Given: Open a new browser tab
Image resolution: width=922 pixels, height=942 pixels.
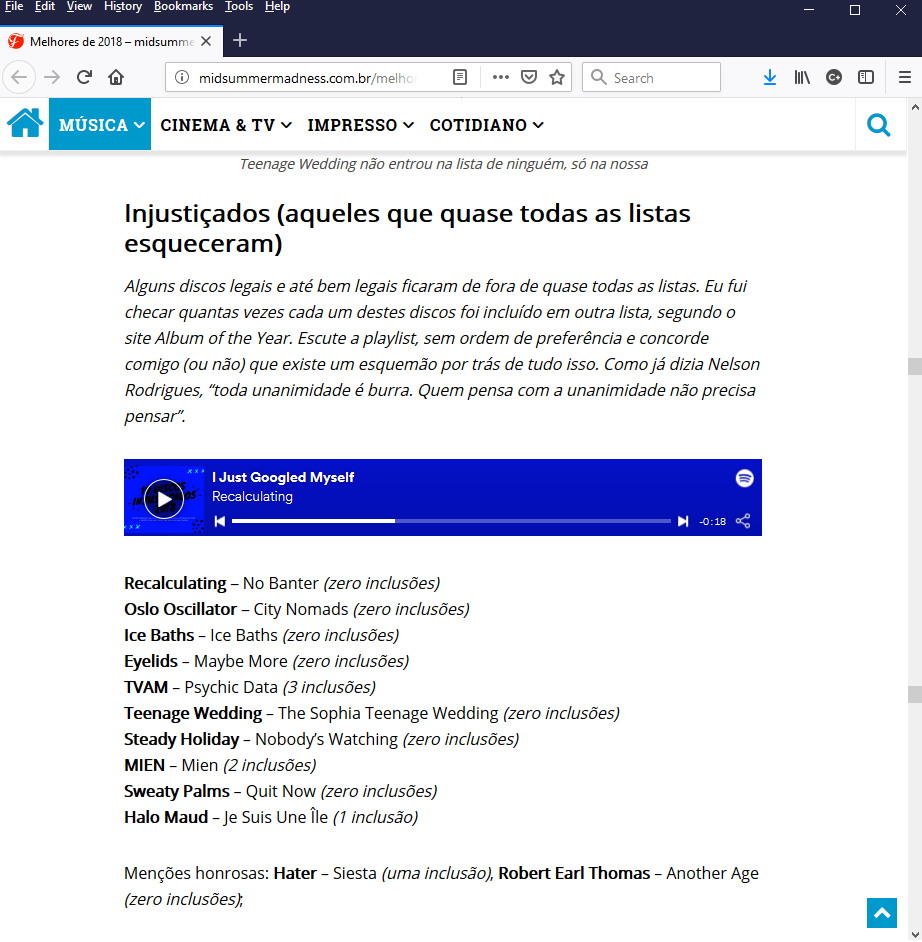Looking at the screenshot, I should (240, 41).
